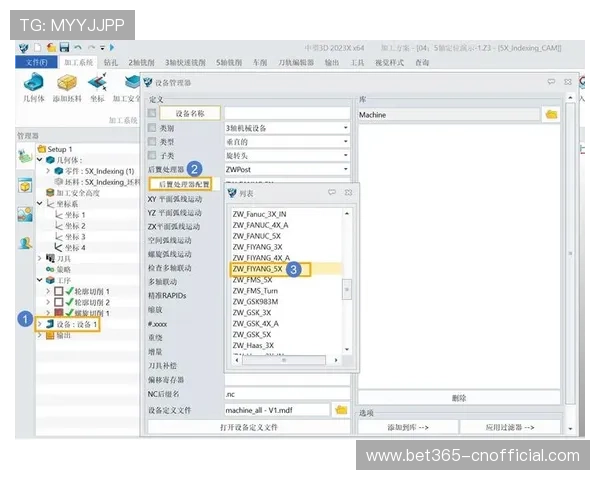Click the help bubble icon in 列表 dialog title
The height and width of the screenshot is (480, 600).
coord(332,193)
